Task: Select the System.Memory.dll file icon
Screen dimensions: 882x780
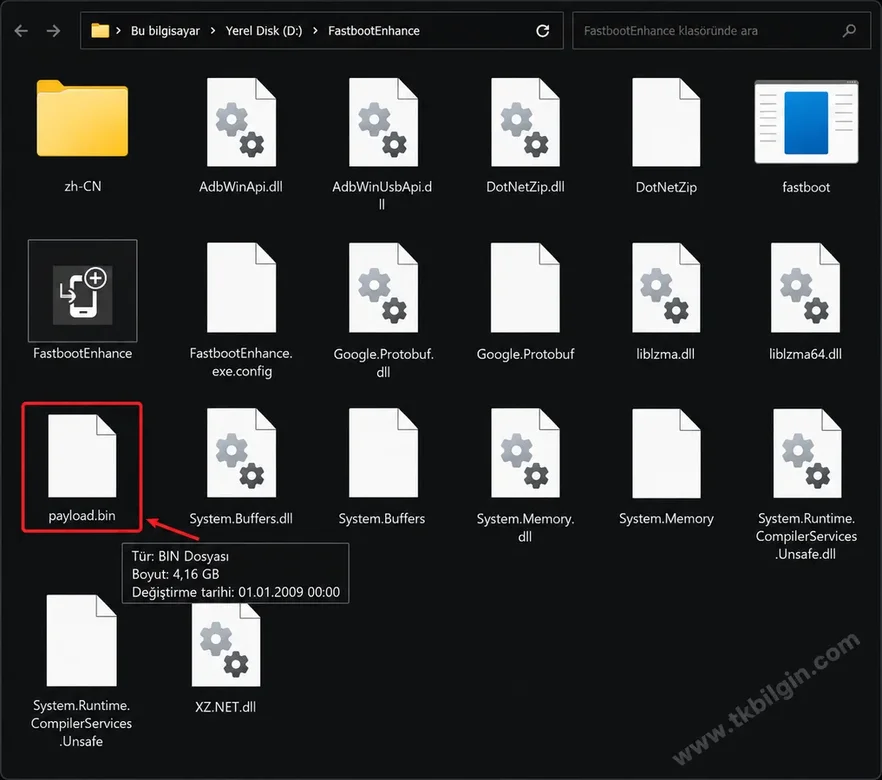Action: click(525, 453)
